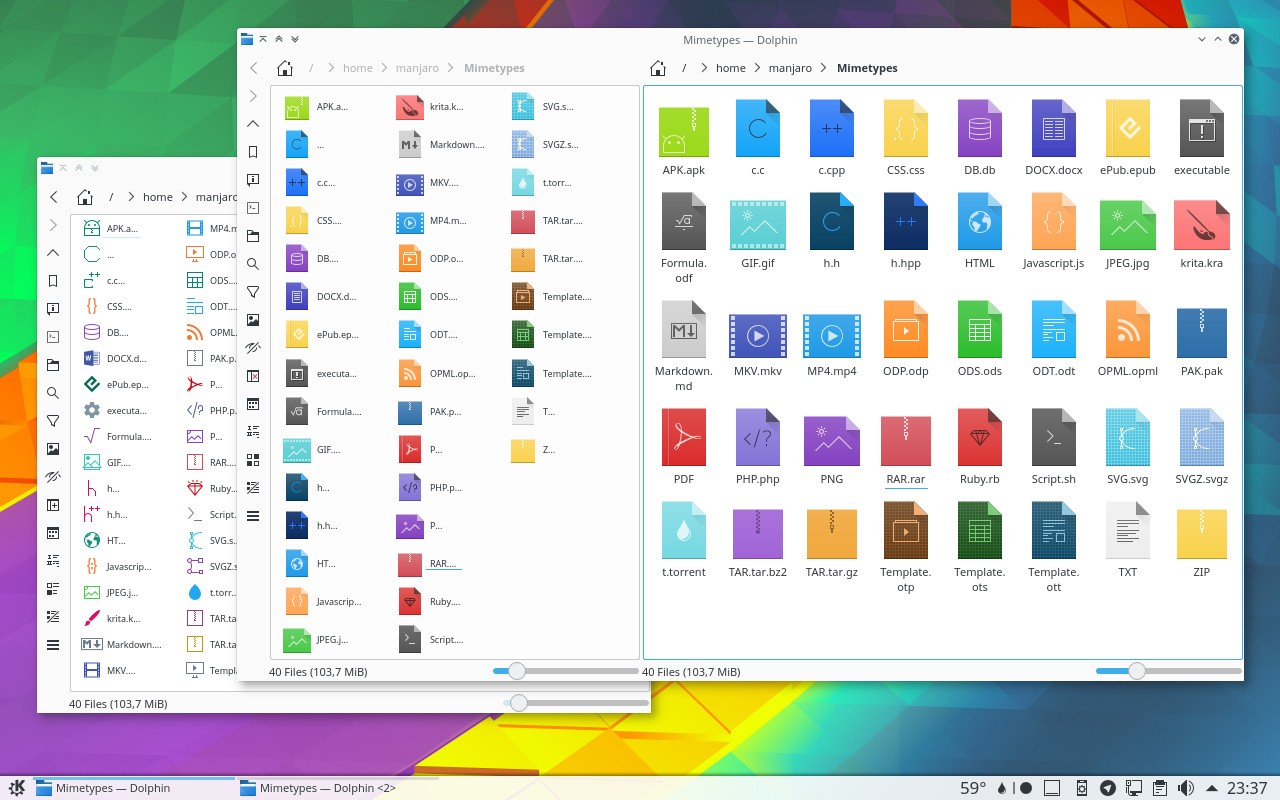
Task: Click the manjaro breadcrumb link
Action: pos(790,68)
